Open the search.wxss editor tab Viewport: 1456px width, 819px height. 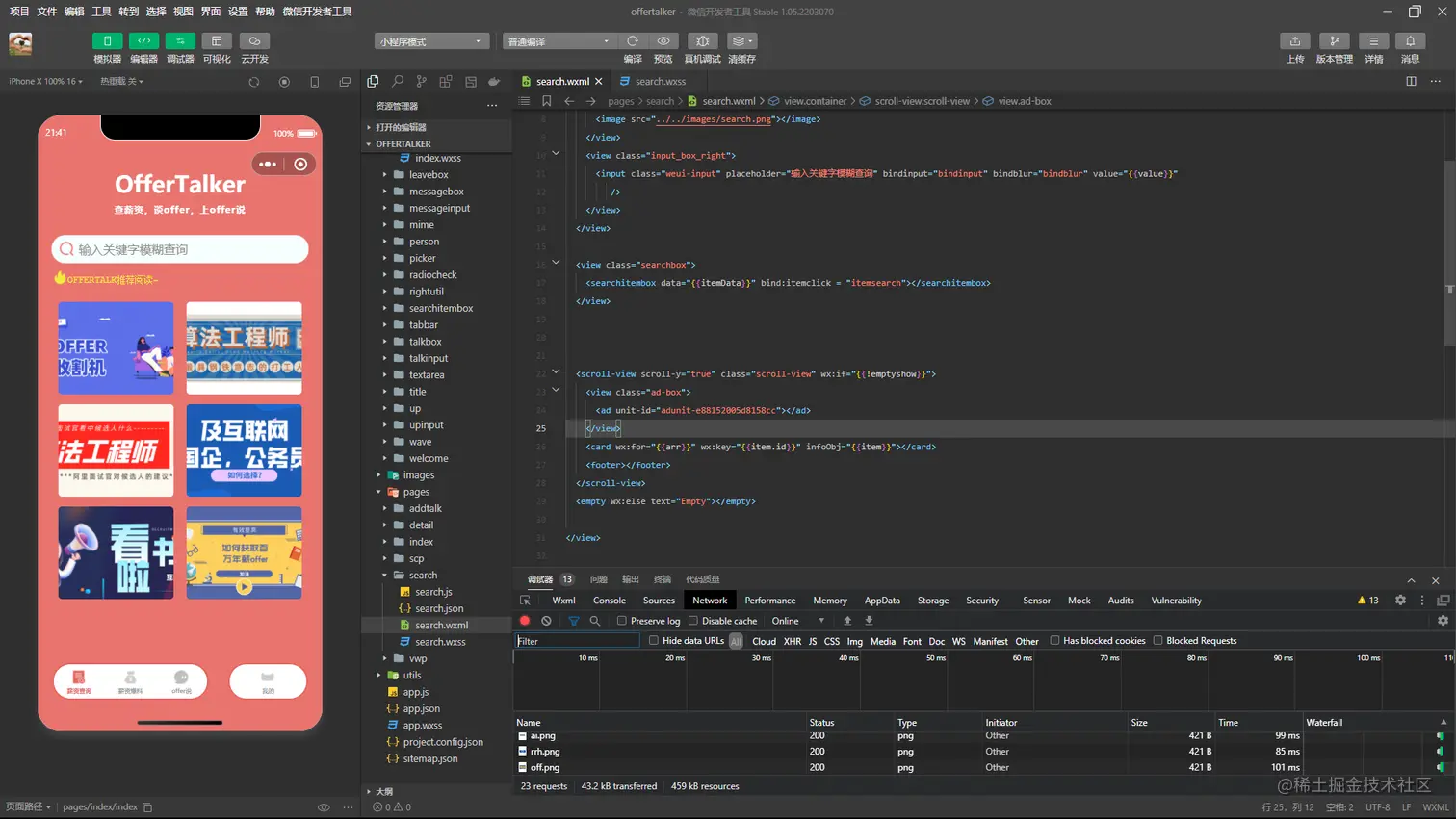pos(660,82)
